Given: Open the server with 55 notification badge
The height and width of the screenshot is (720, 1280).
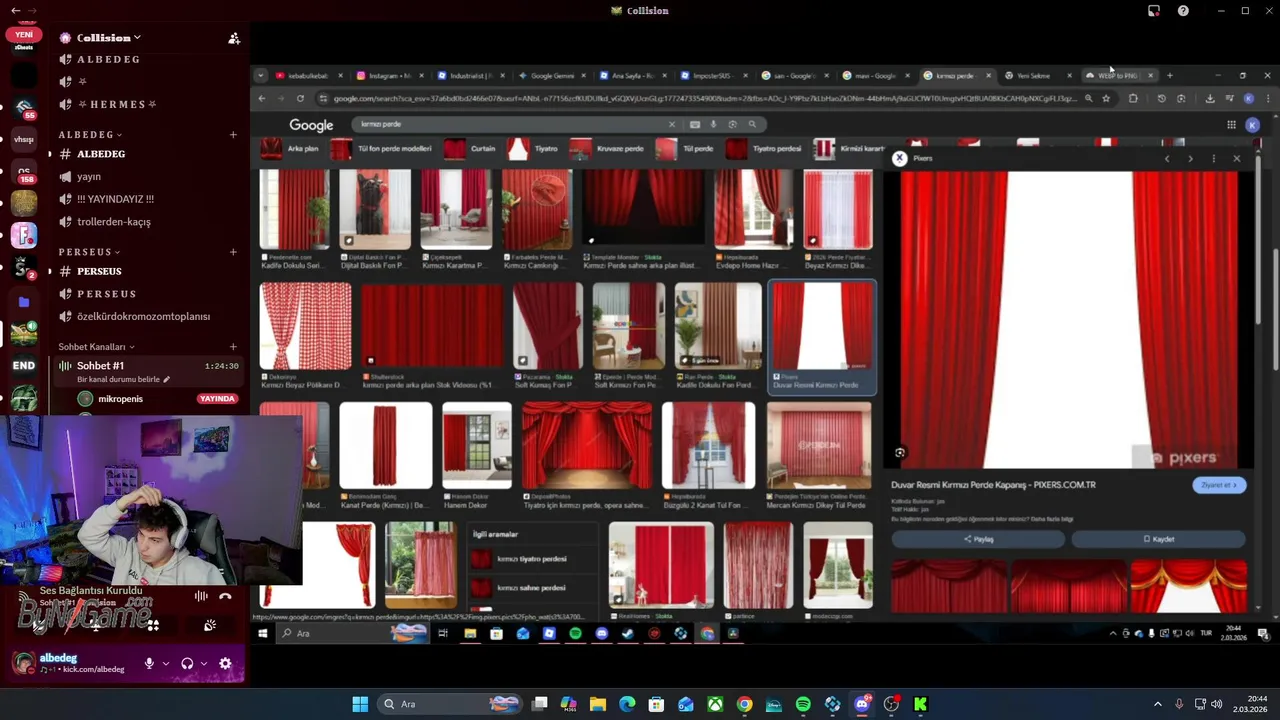Looking at the screenshot, I should pos(24,108).
